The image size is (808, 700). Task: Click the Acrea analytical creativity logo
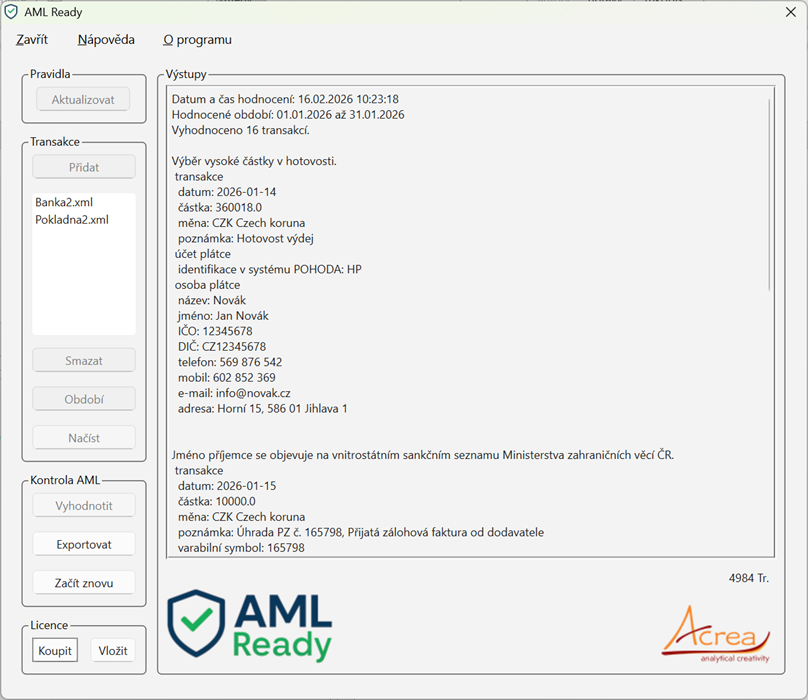click(x=715, y=632)
